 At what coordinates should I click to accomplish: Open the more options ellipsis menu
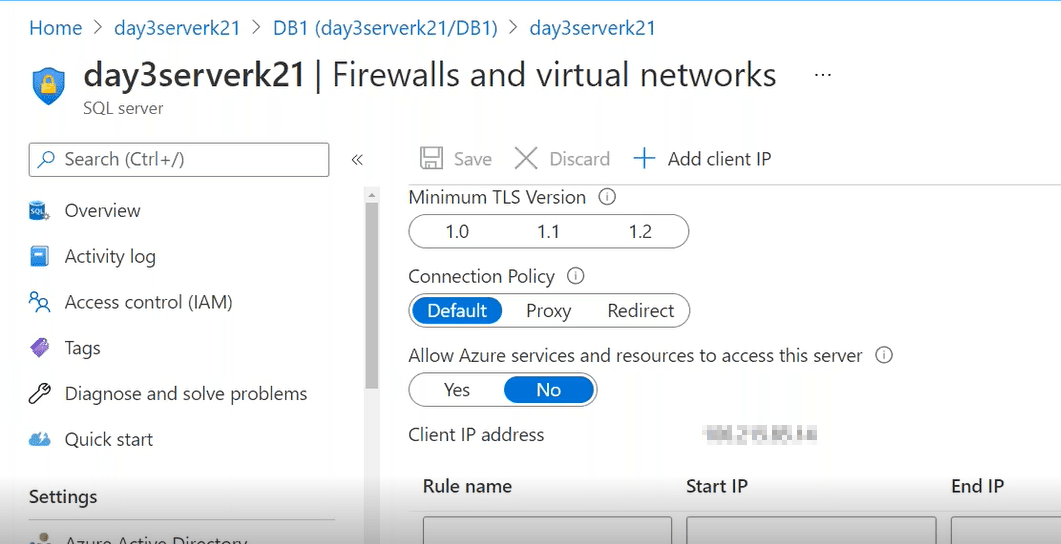[x=823, y=76]
